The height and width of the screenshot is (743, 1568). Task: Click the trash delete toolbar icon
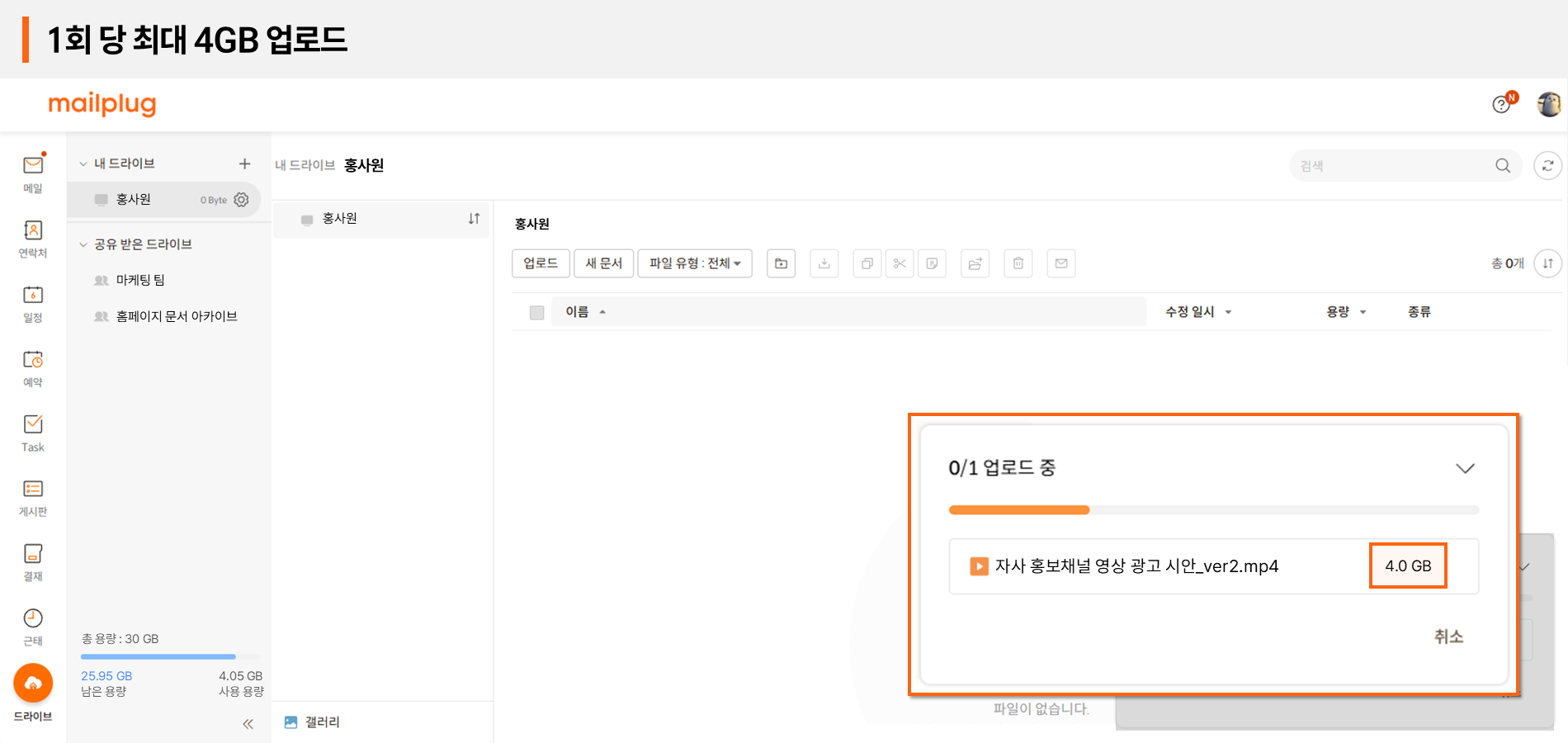click(x=1018, y=263)
